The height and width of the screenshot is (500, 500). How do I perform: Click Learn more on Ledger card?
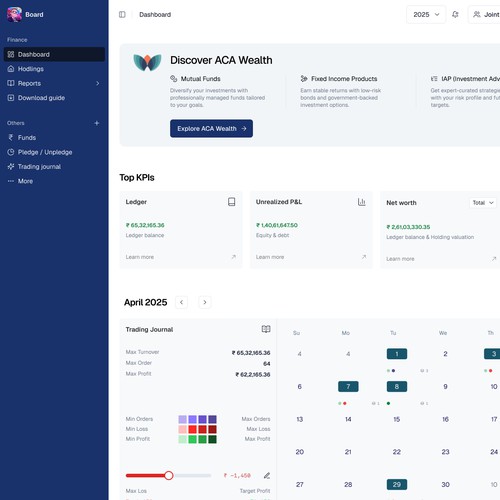[x=140, y=257]
